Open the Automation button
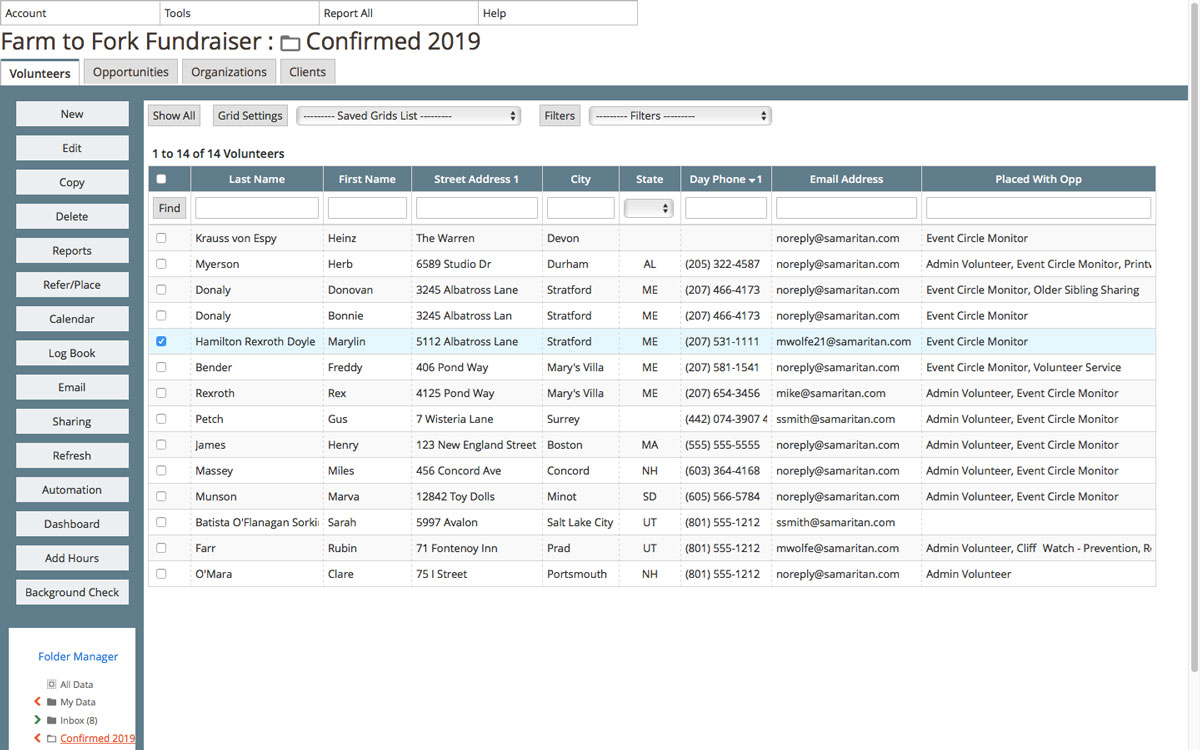 (x=72, y=490)
